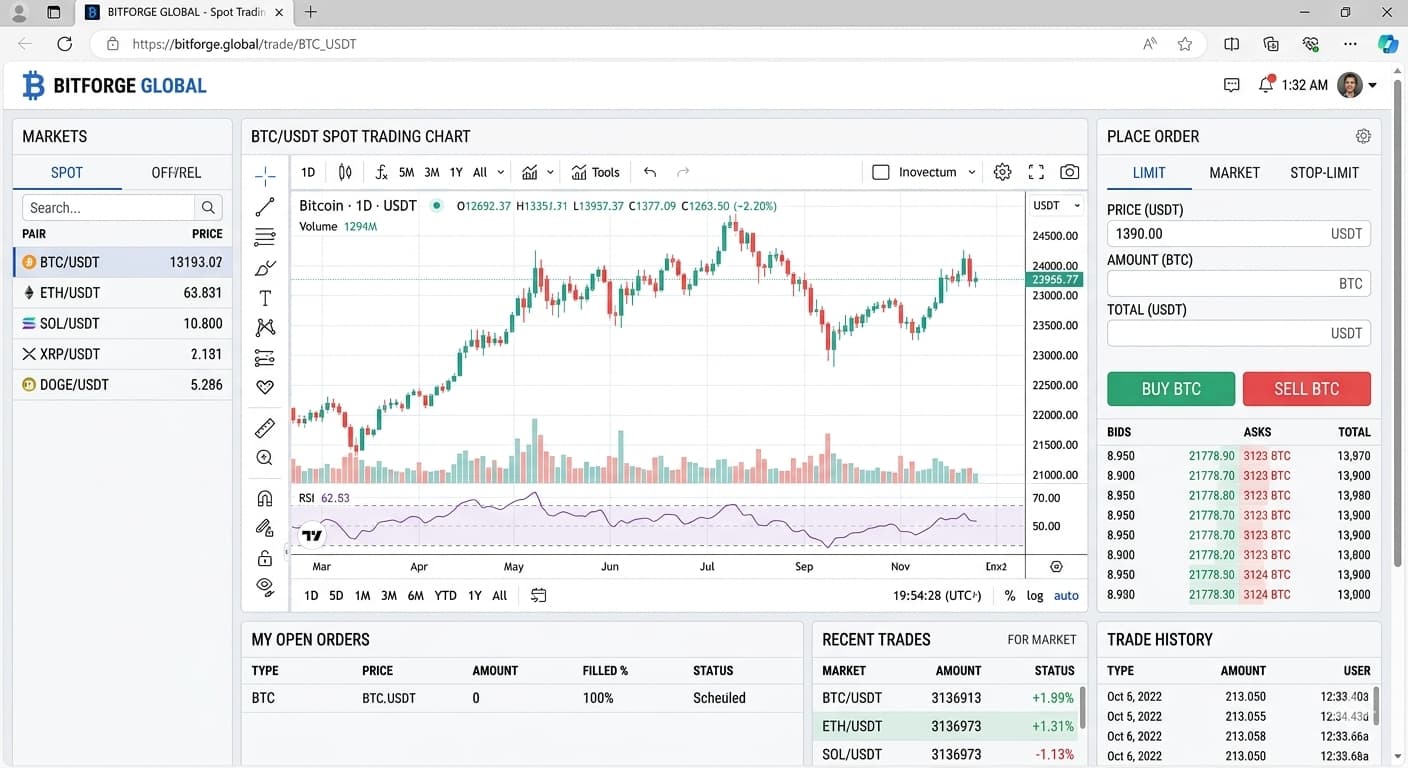Toggle auto scale on chart
The width and height of the screenshot is (1408, 768).
[1066, 595]
